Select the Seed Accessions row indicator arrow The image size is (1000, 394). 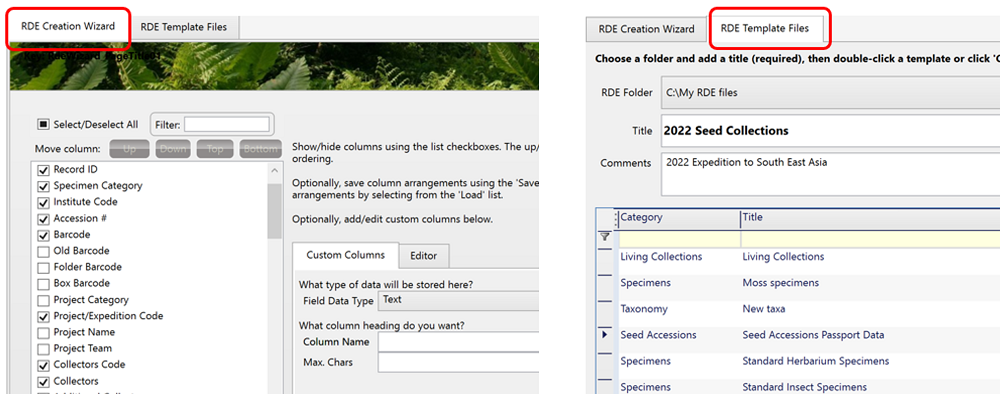click(x=605, y=335)
